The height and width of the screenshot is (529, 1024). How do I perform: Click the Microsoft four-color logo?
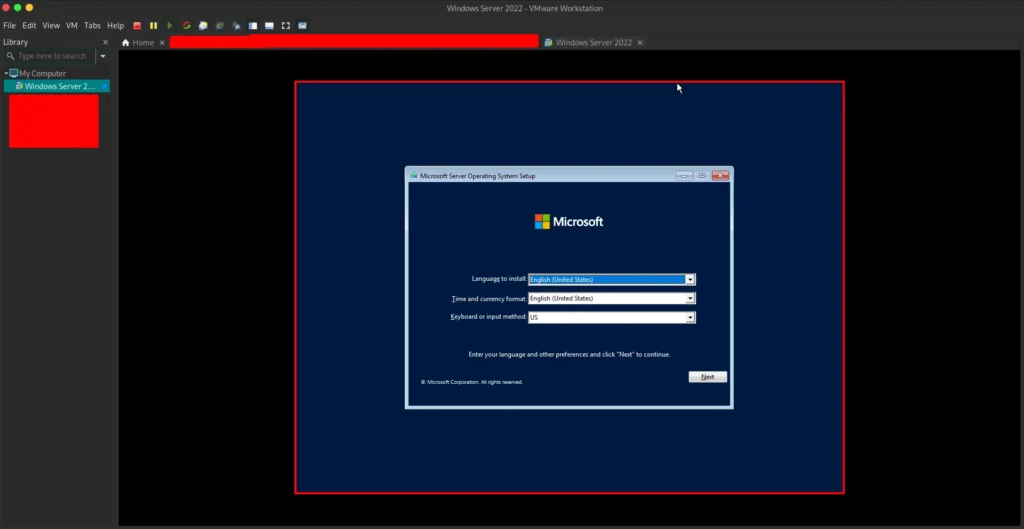click(x=542, y=221)
